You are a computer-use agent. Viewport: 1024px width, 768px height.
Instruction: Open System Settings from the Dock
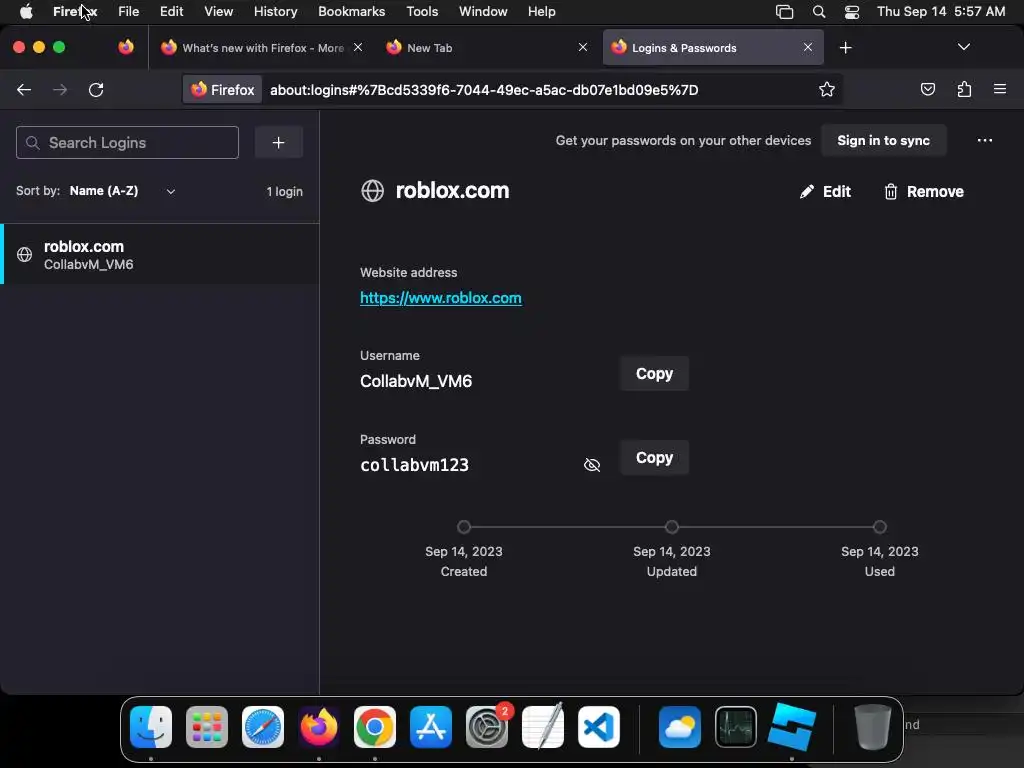tap(487, 727)
